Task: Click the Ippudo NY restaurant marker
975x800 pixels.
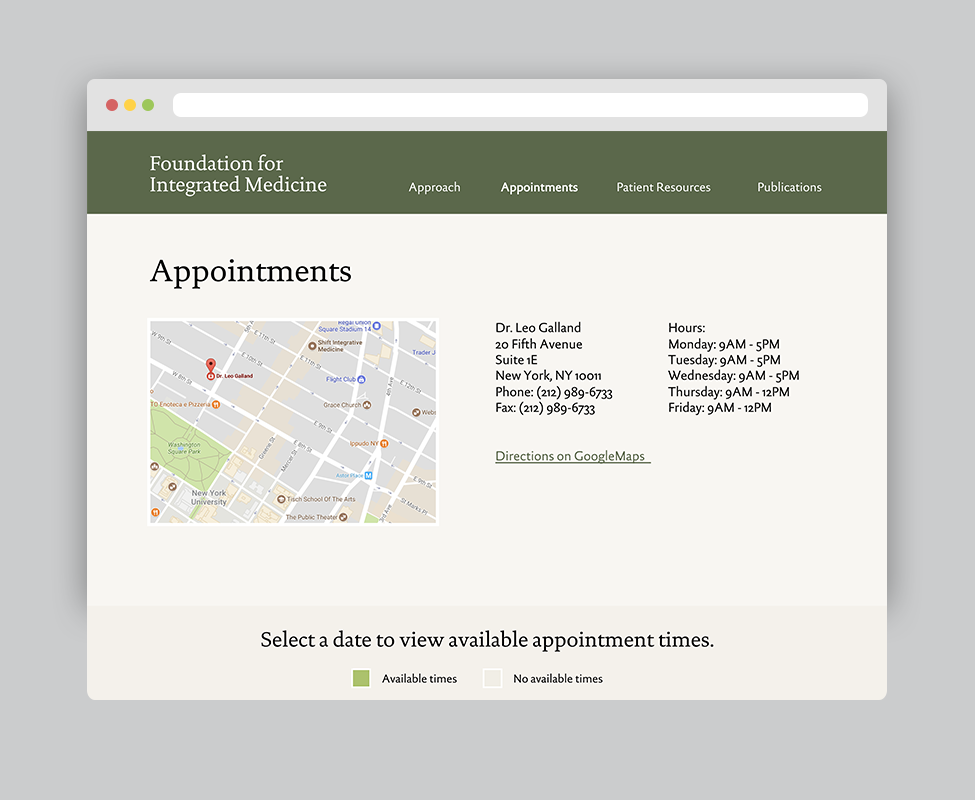Action: (384, 443)
